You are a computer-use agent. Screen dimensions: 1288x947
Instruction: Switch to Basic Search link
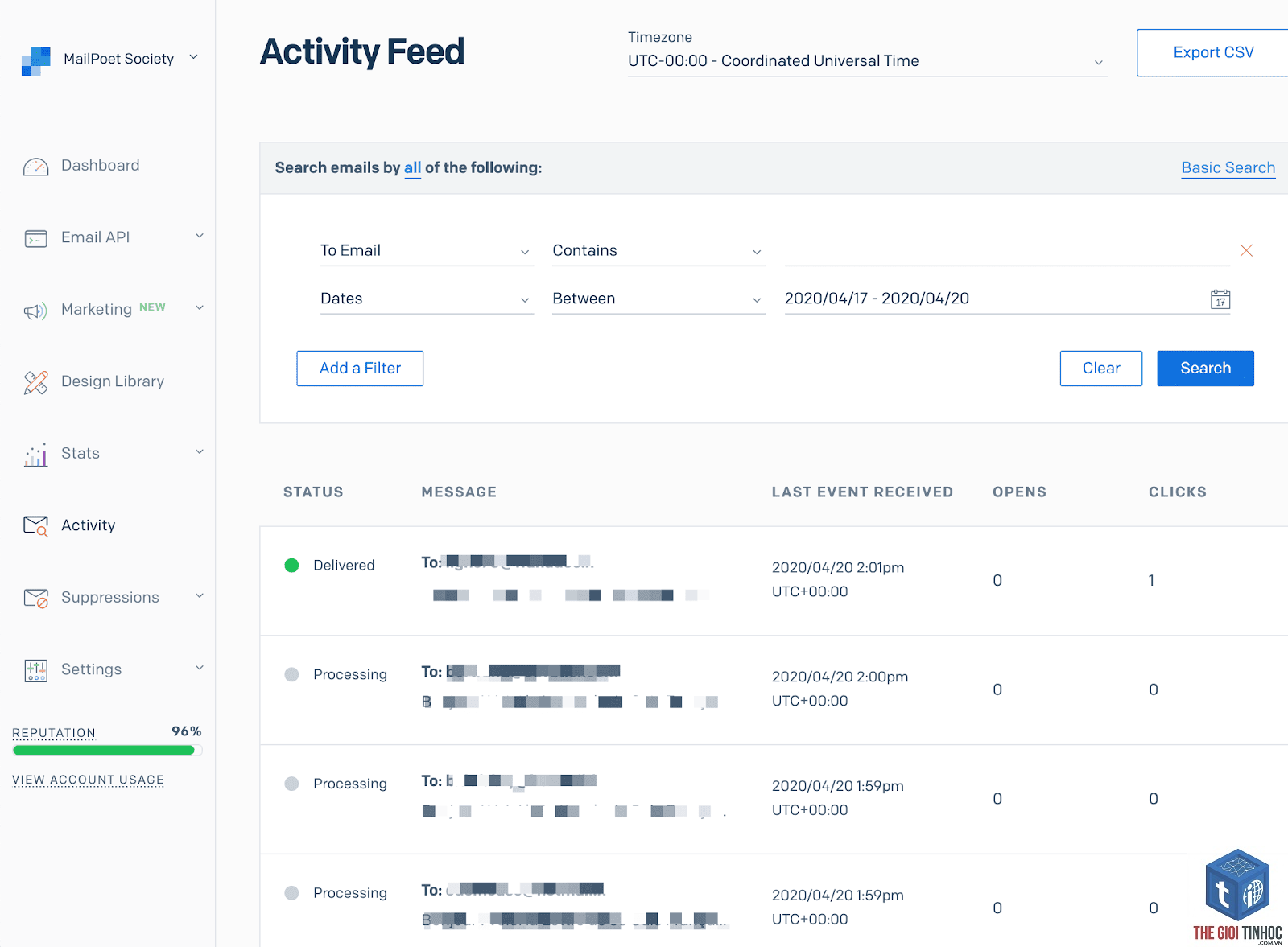point(1228,167)
